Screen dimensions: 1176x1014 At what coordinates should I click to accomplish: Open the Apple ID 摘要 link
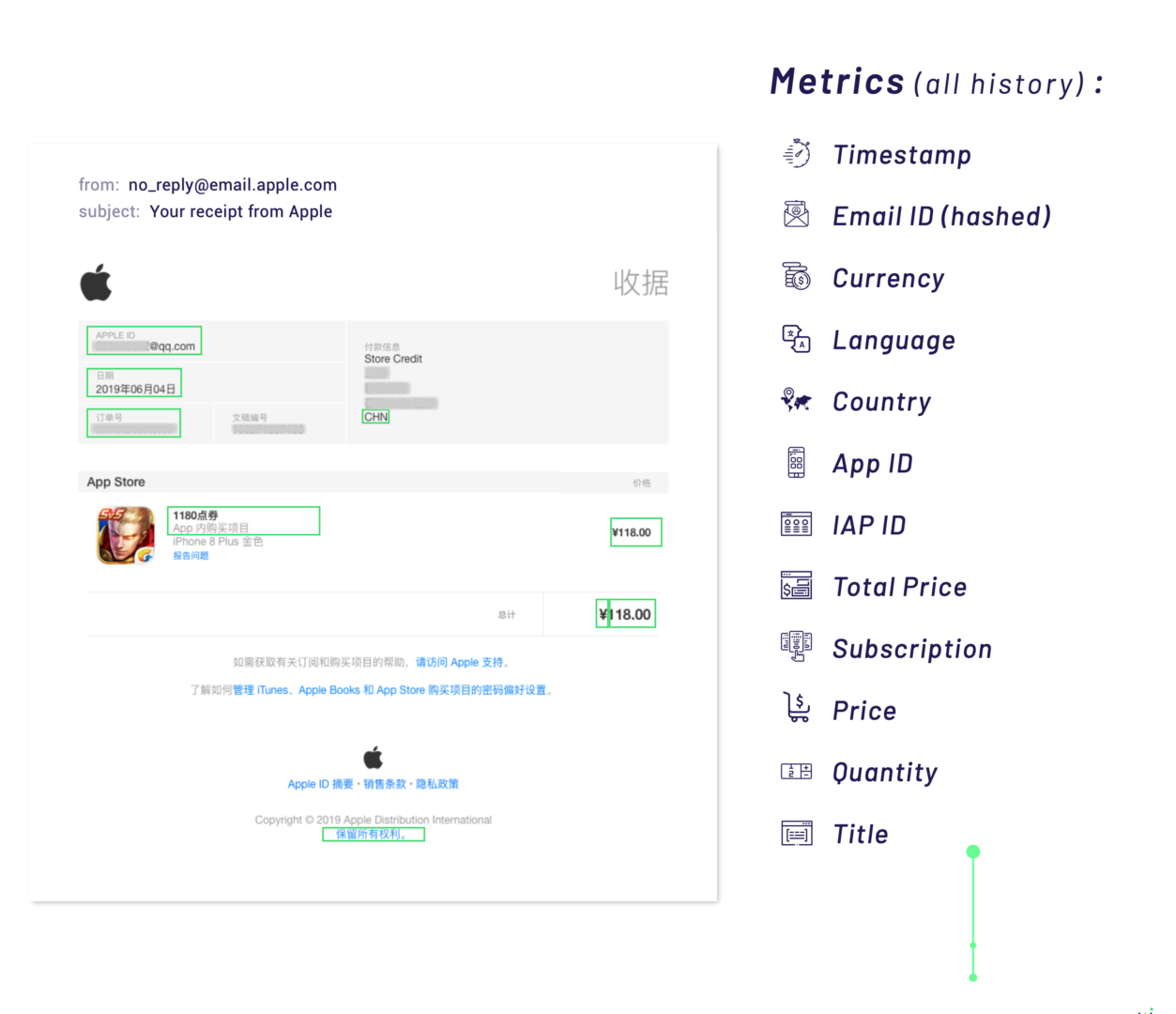click(x=320, y=784)
